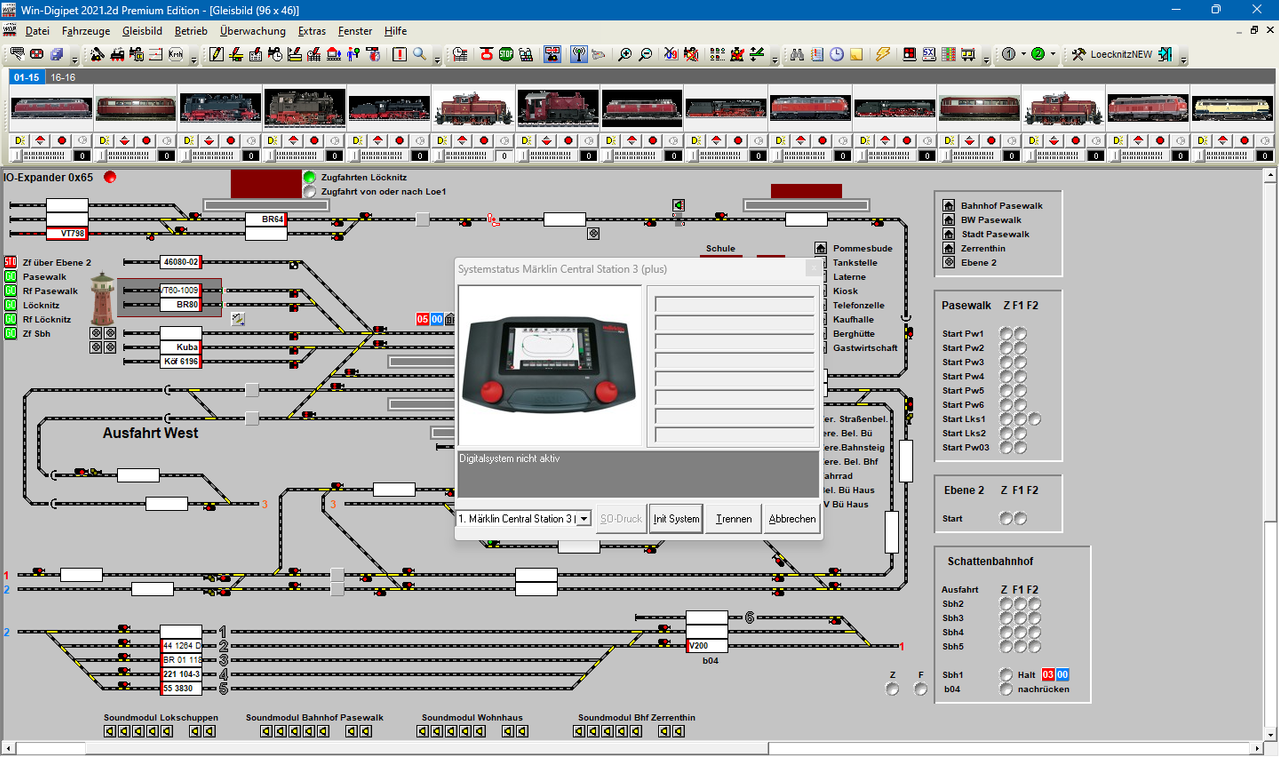Click the red emergency stop toolbar icon
This screenshot has width=1279, height=757.
point(485,54)
